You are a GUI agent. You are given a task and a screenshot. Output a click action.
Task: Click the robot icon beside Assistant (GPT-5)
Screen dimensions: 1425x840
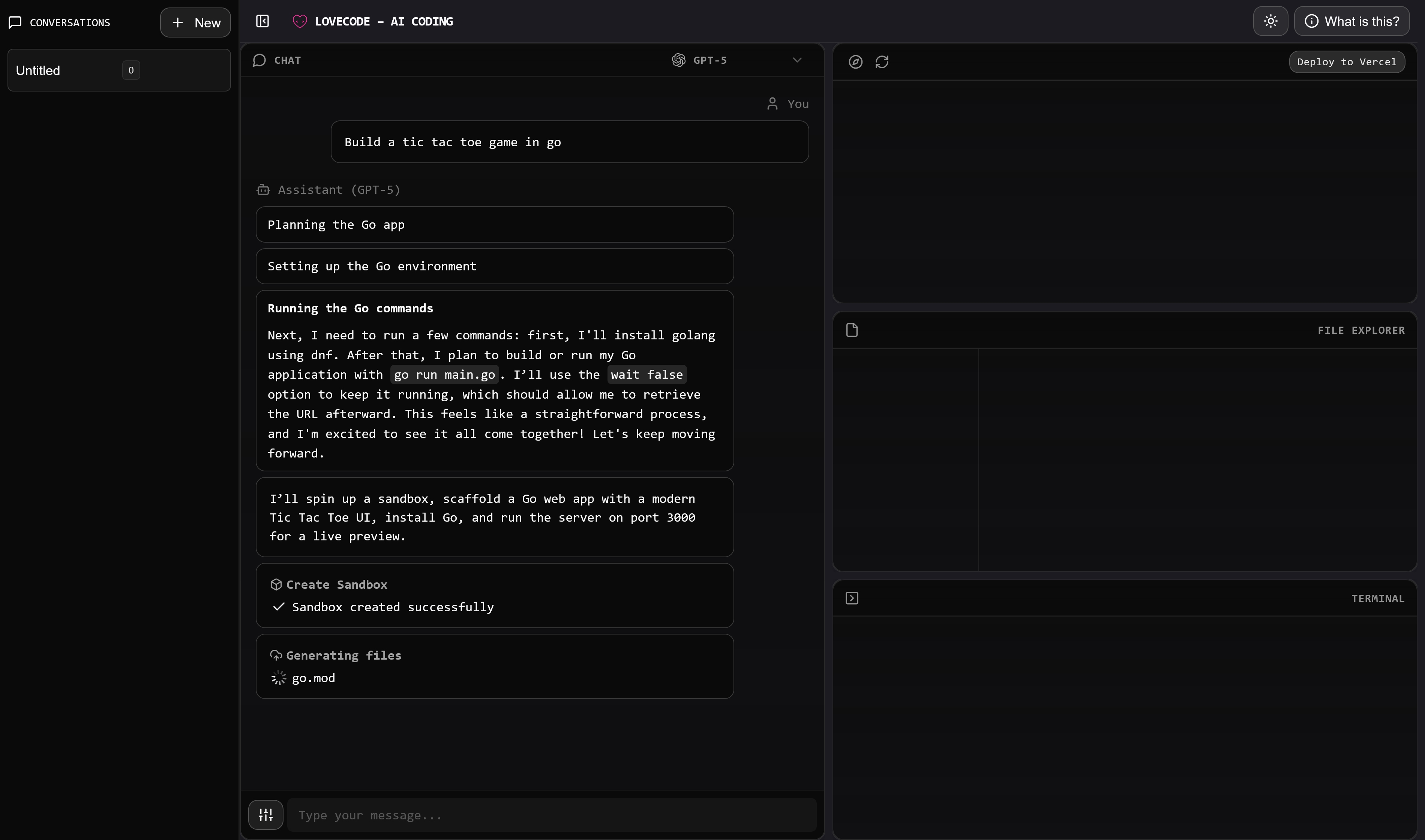(x=263, y=190)
